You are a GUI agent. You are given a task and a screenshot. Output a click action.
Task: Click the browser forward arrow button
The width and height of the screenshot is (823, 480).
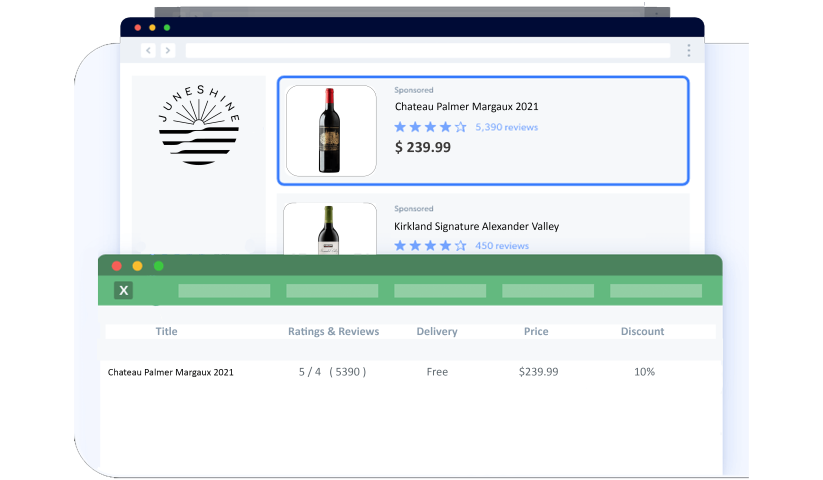click(x=168, y=50)
